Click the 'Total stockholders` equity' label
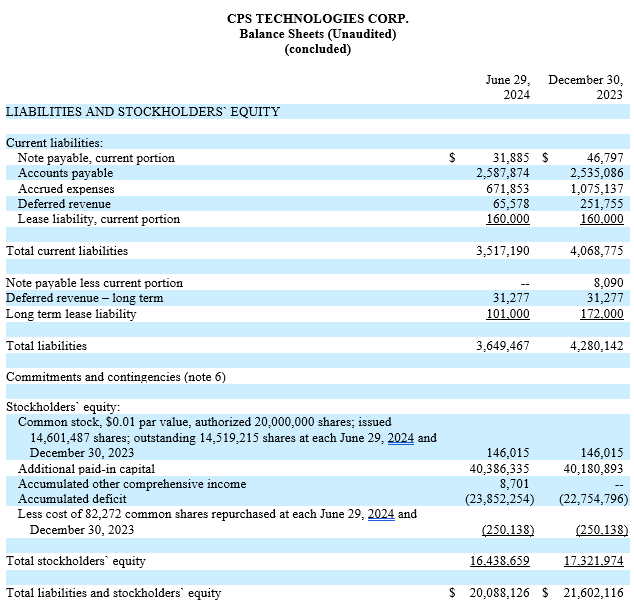634x607 pixels. click(76, 561)
